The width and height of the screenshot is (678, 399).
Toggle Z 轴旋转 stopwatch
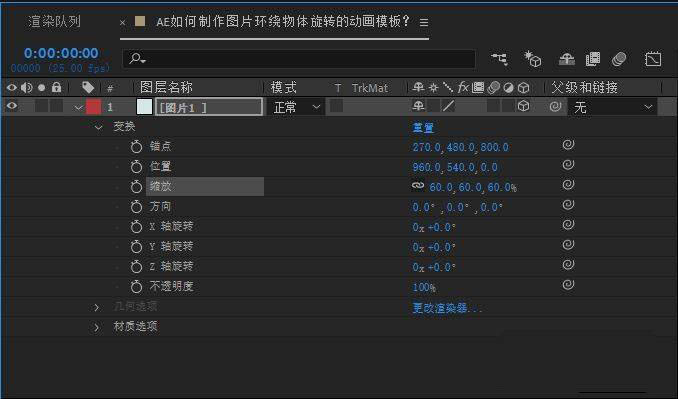(x=136, y=266)
